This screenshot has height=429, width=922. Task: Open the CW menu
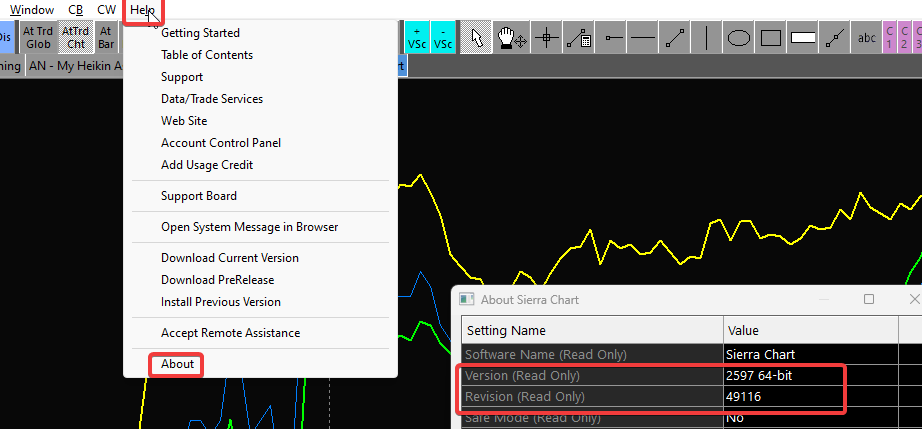pyautogui.click(x=106, y=10)
